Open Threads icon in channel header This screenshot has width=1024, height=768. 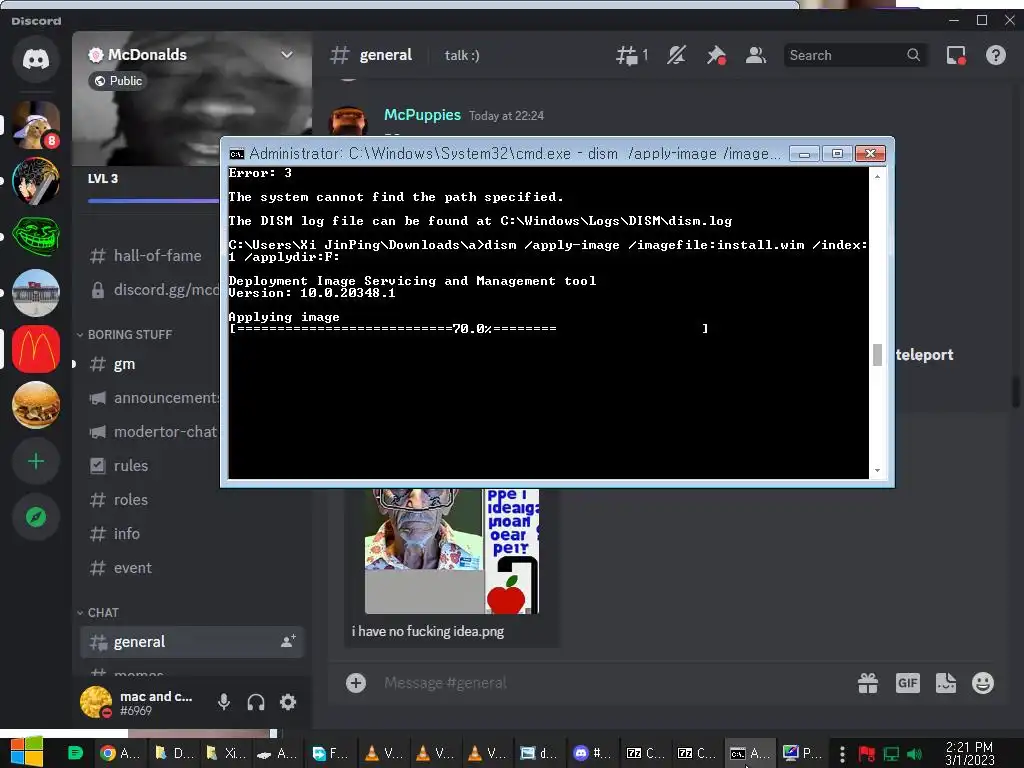[x=632, y=56]
